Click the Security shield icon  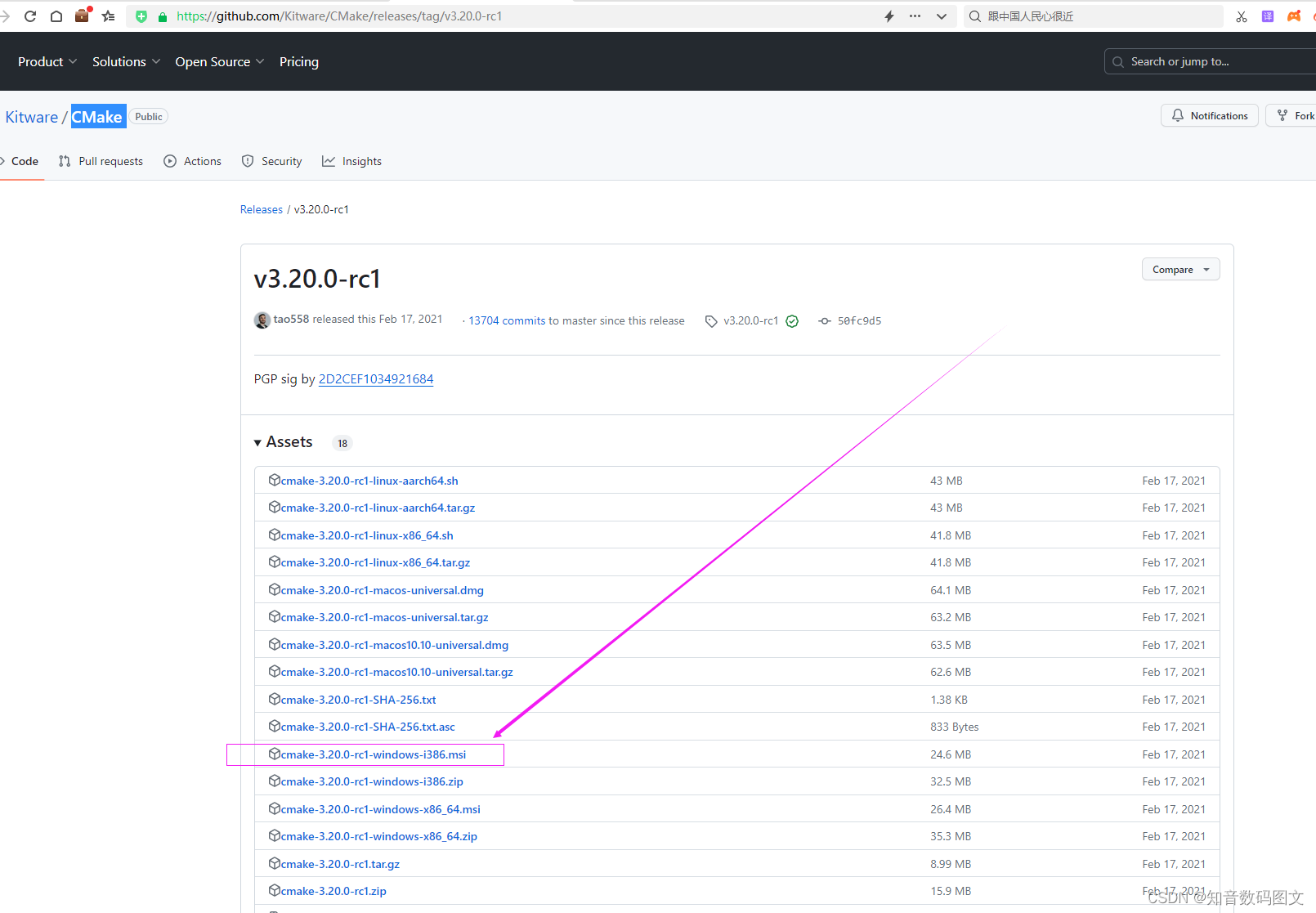tap(248, 161)
